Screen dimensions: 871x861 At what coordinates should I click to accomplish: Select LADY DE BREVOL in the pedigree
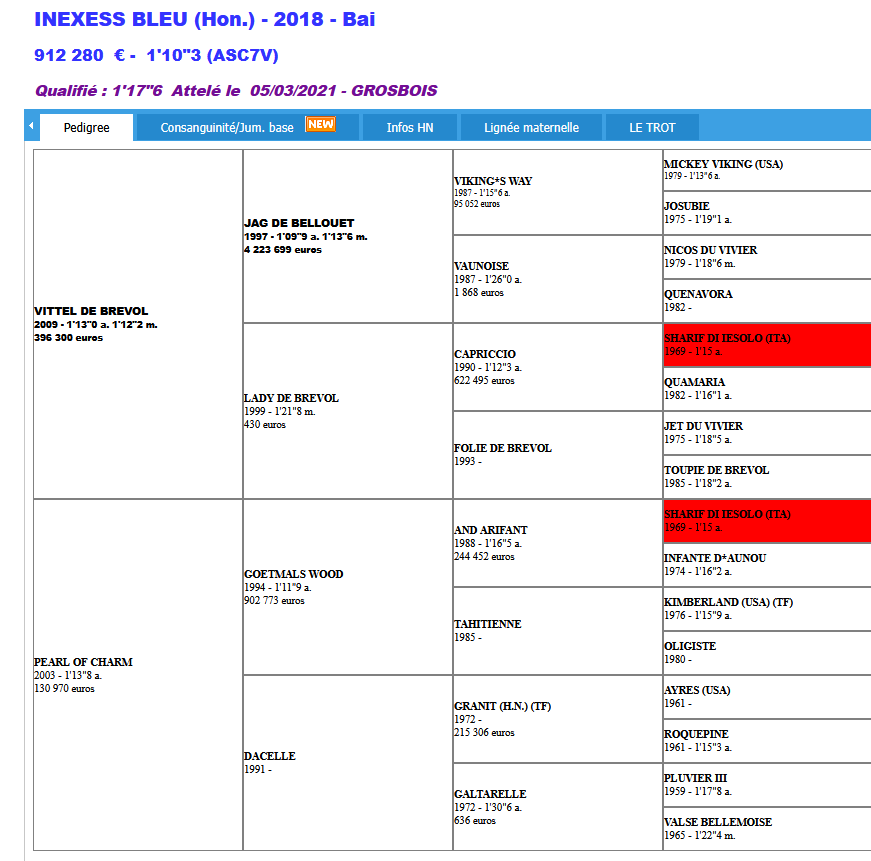coord(291,398)
